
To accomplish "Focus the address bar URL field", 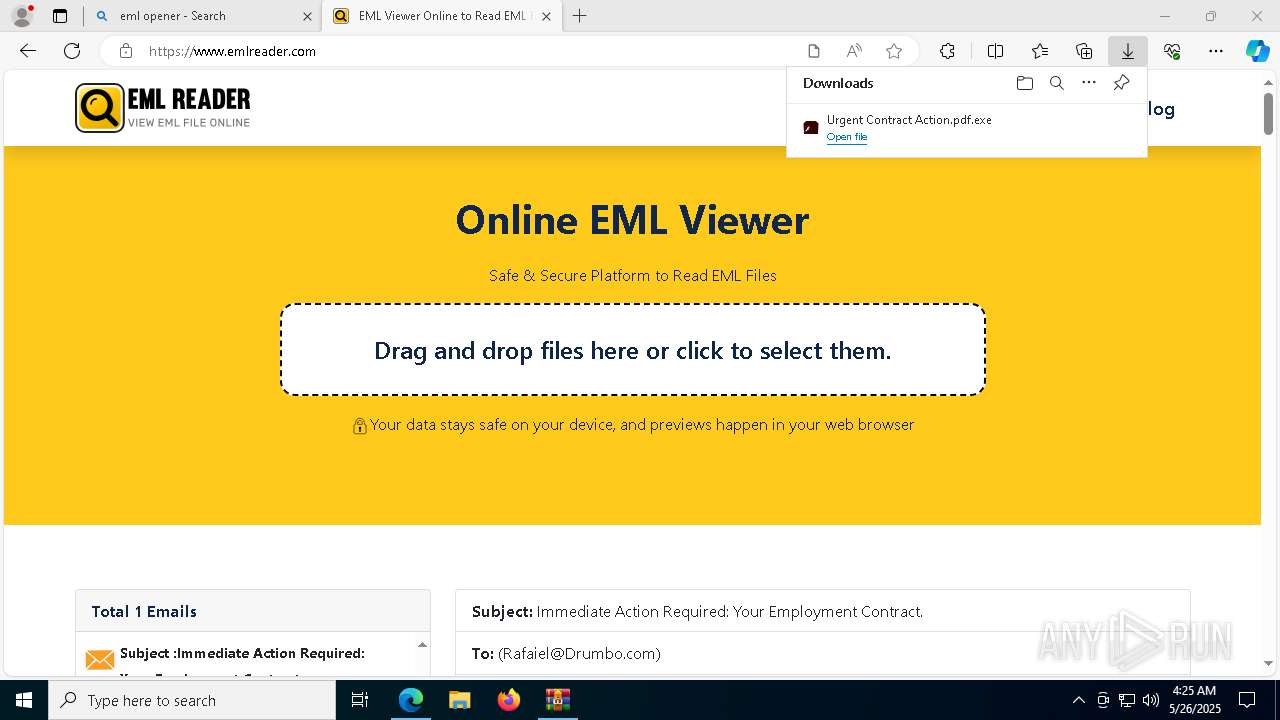I will tap(470, 51).
